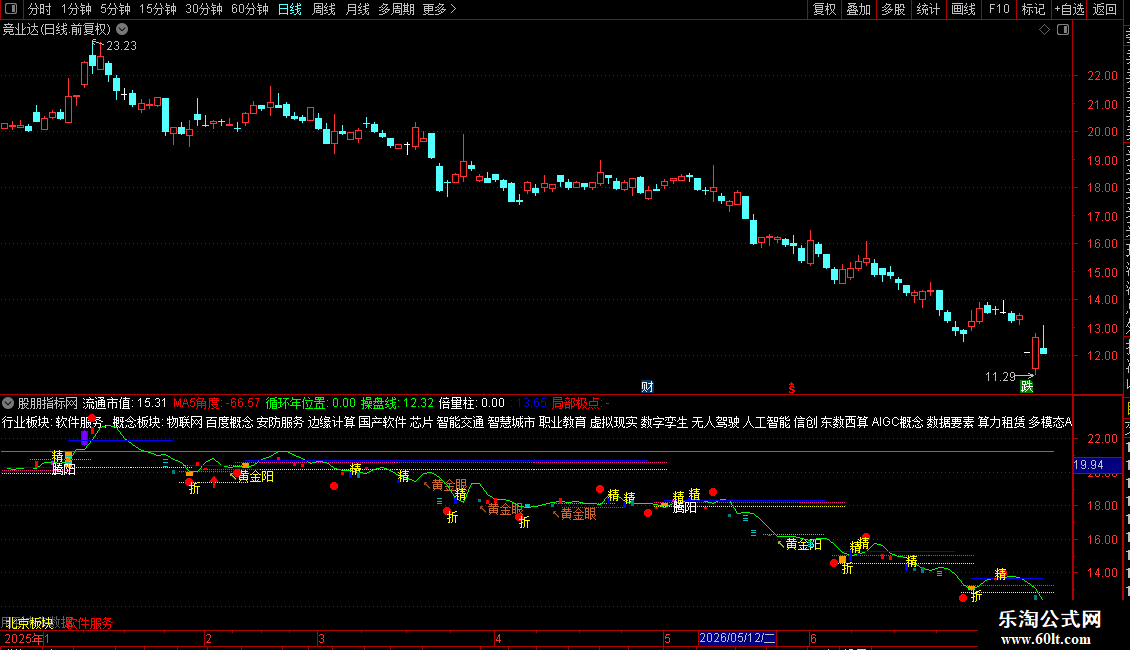This screenshot has width=1130, height=650.
Task: Click the MA5角度: -66.57 readout
Action: coord(216,404)
